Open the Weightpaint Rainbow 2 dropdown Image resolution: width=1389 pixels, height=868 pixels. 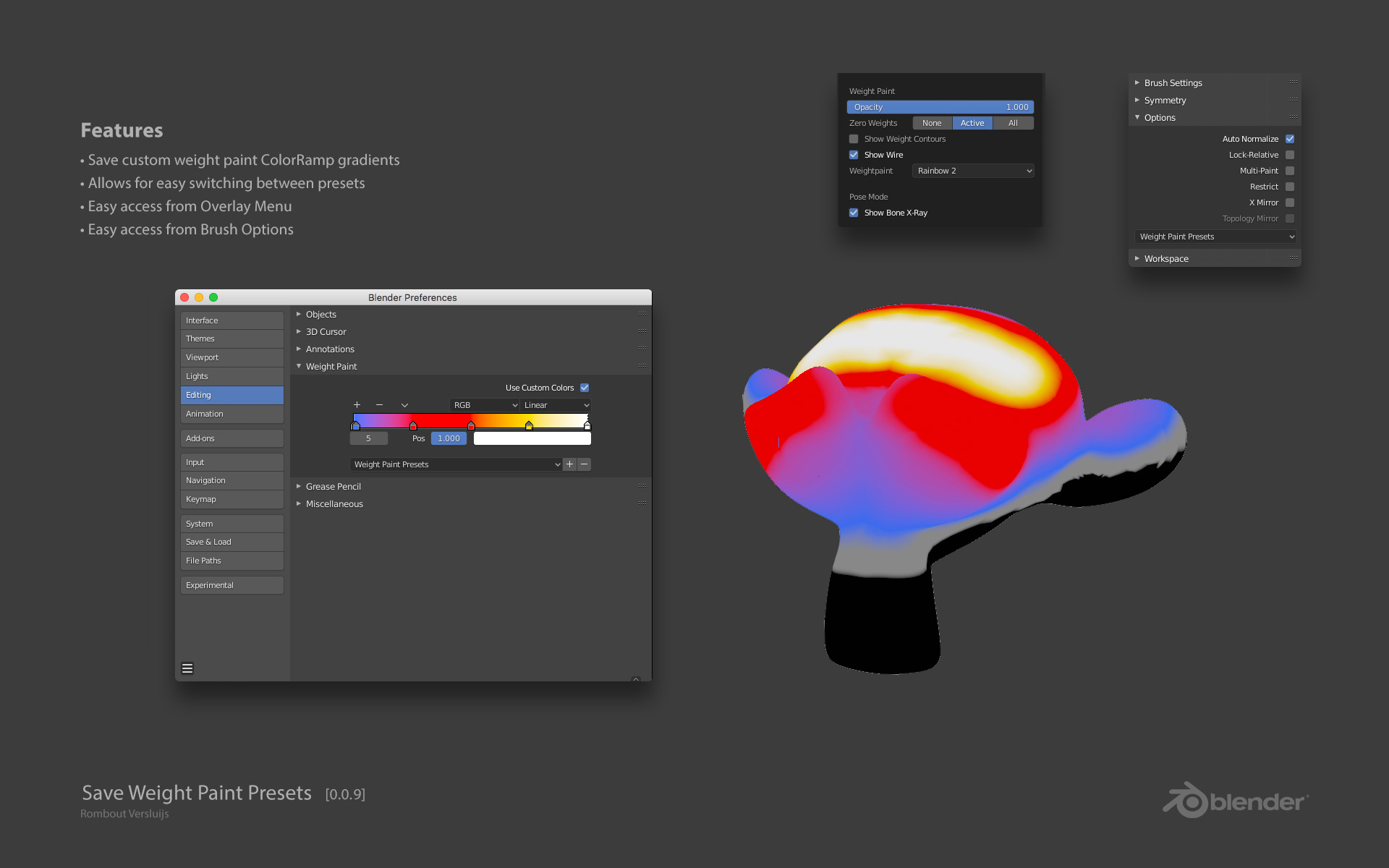pos(973,171)
